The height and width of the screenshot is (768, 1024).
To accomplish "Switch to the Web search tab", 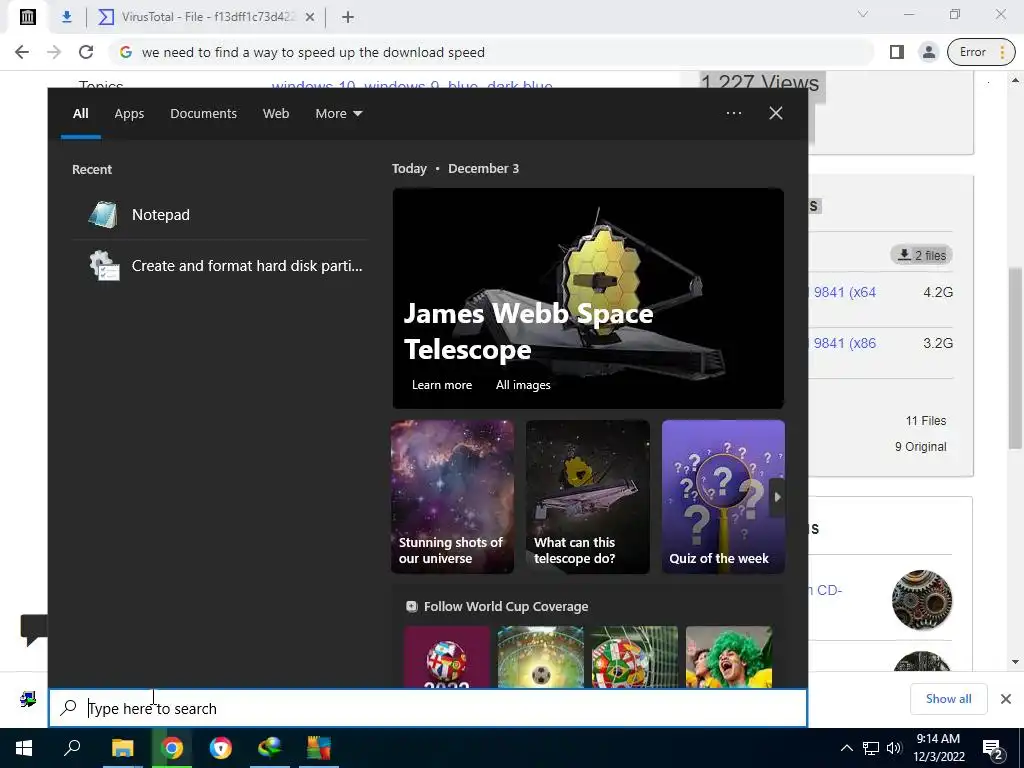I will [x=276, y=114].
